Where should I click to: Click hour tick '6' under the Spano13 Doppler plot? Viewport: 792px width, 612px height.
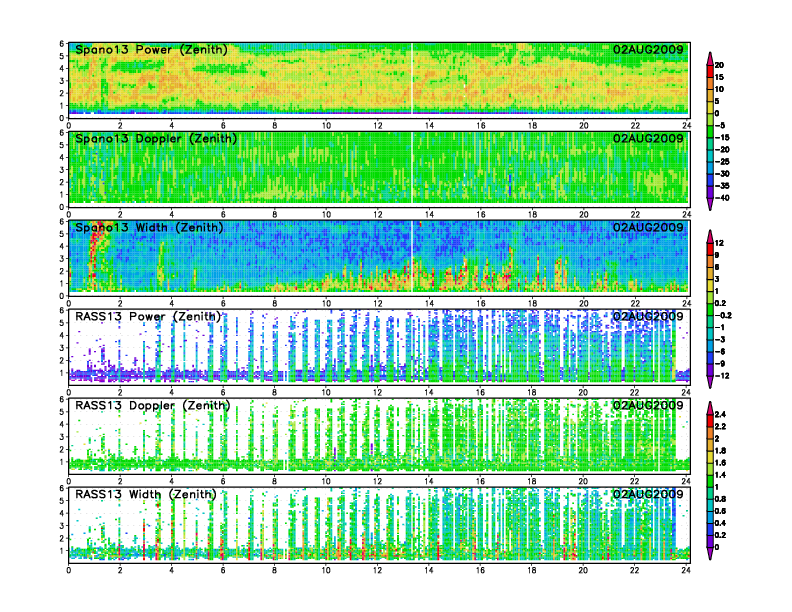click(x=223, y=215)
